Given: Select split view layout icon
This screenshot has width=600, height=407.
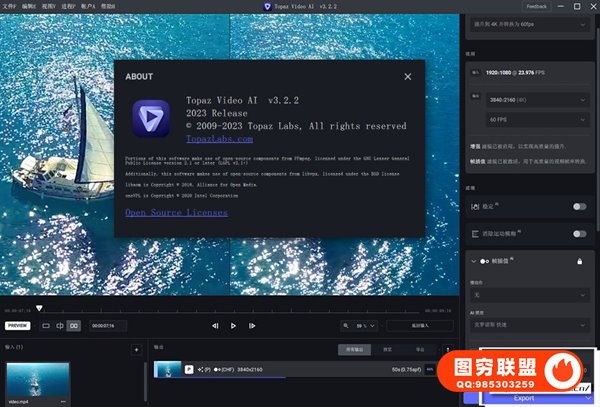Looking at the screenshot, I should [x=59, y=326].
